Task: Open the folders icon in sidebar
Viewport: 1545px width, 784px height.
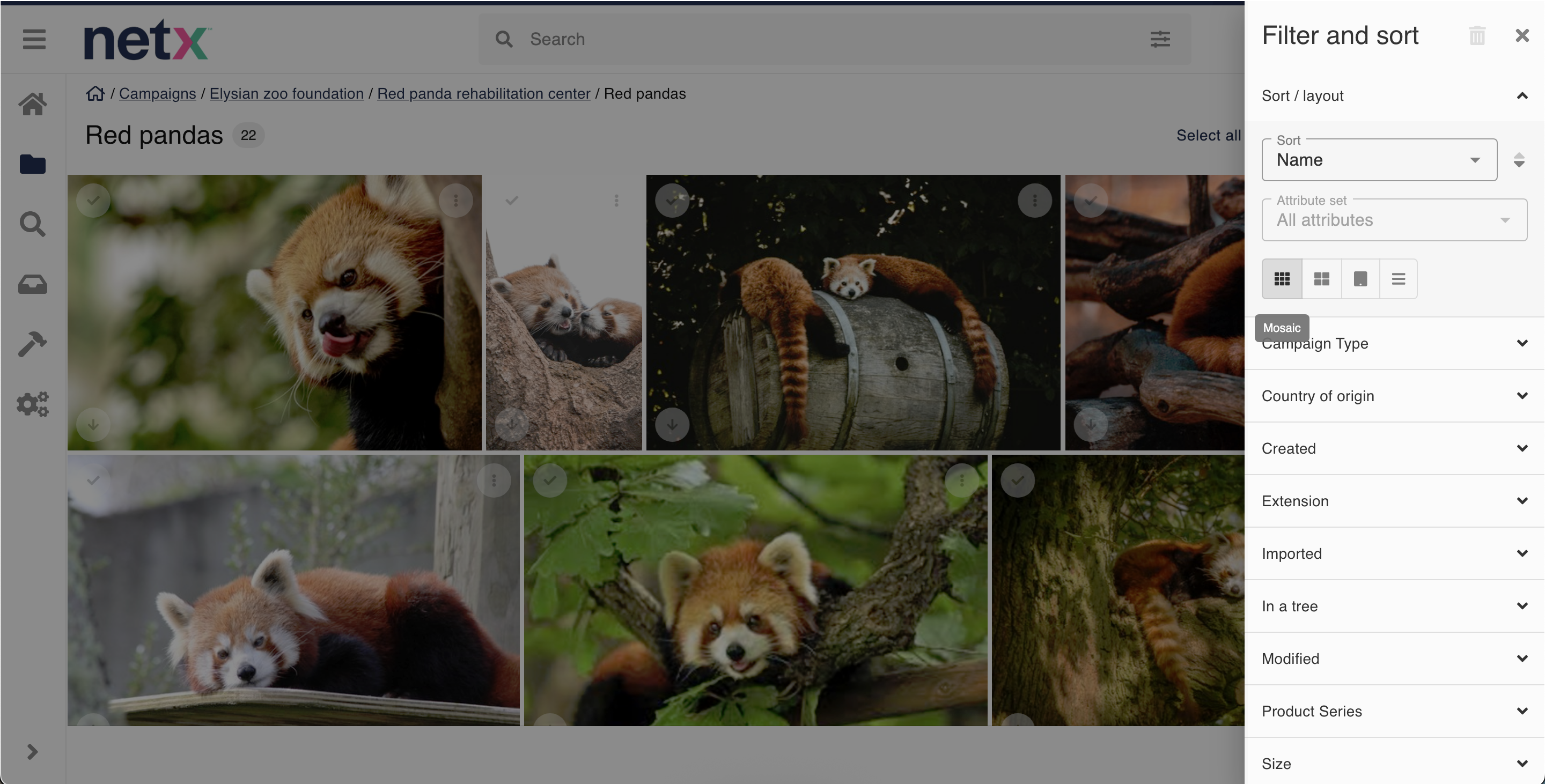Action: 32,164
